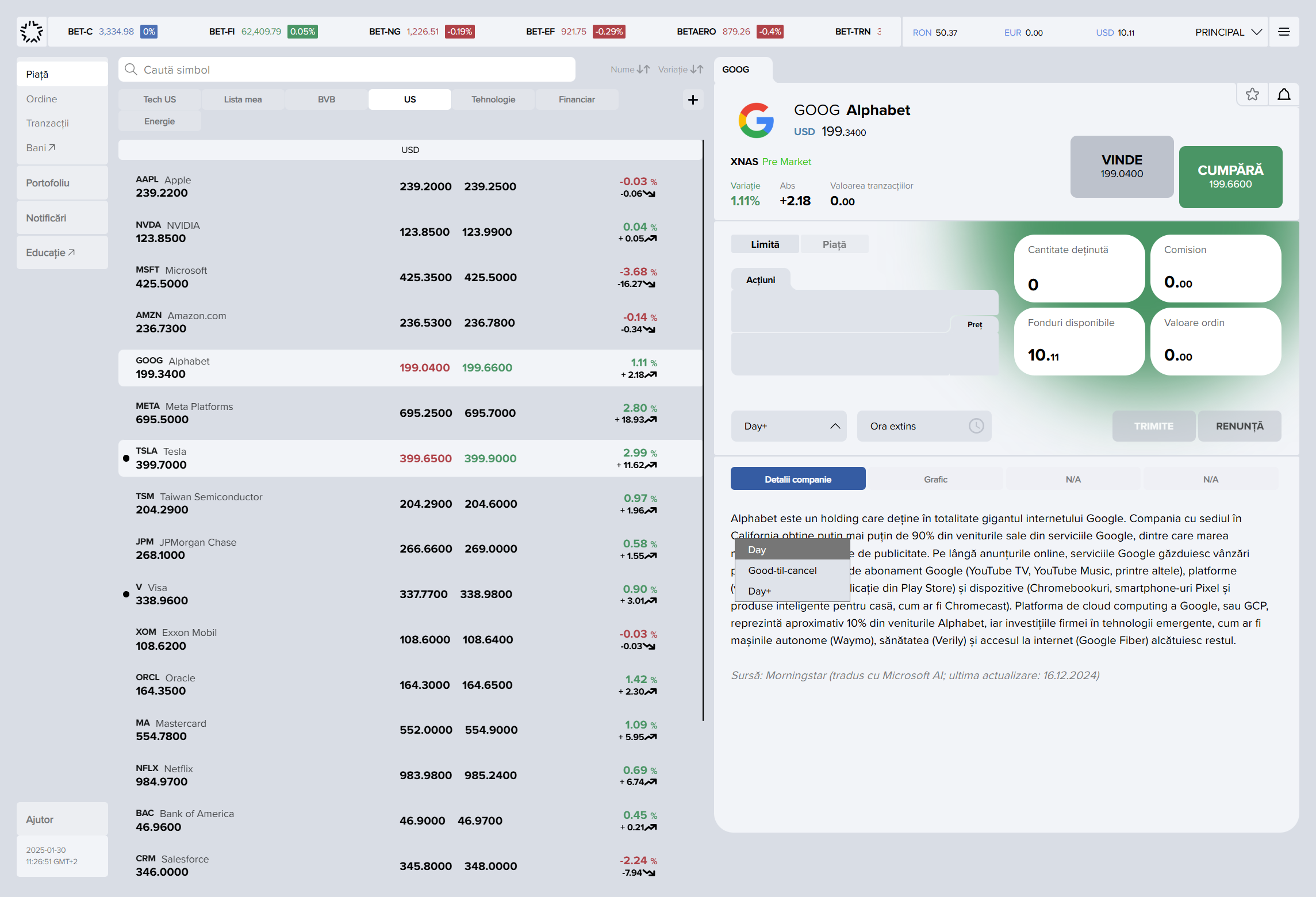The width and height of the screenshot is (1316, 897).
Task: Set a price alert with bell icon
Action: click(x=1284, y=94)
